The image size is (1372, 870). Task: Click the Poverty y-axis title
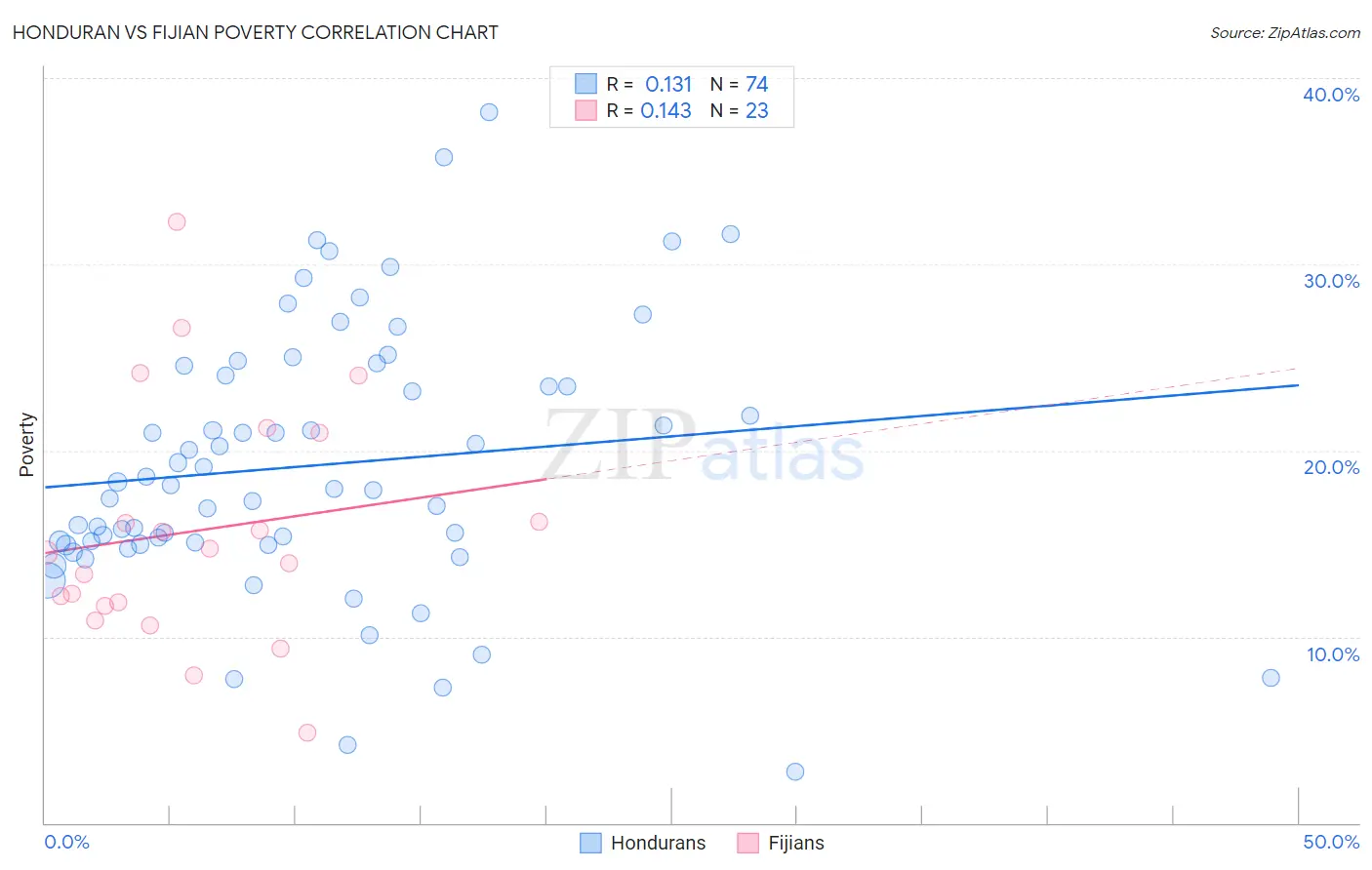coord(26,445)
